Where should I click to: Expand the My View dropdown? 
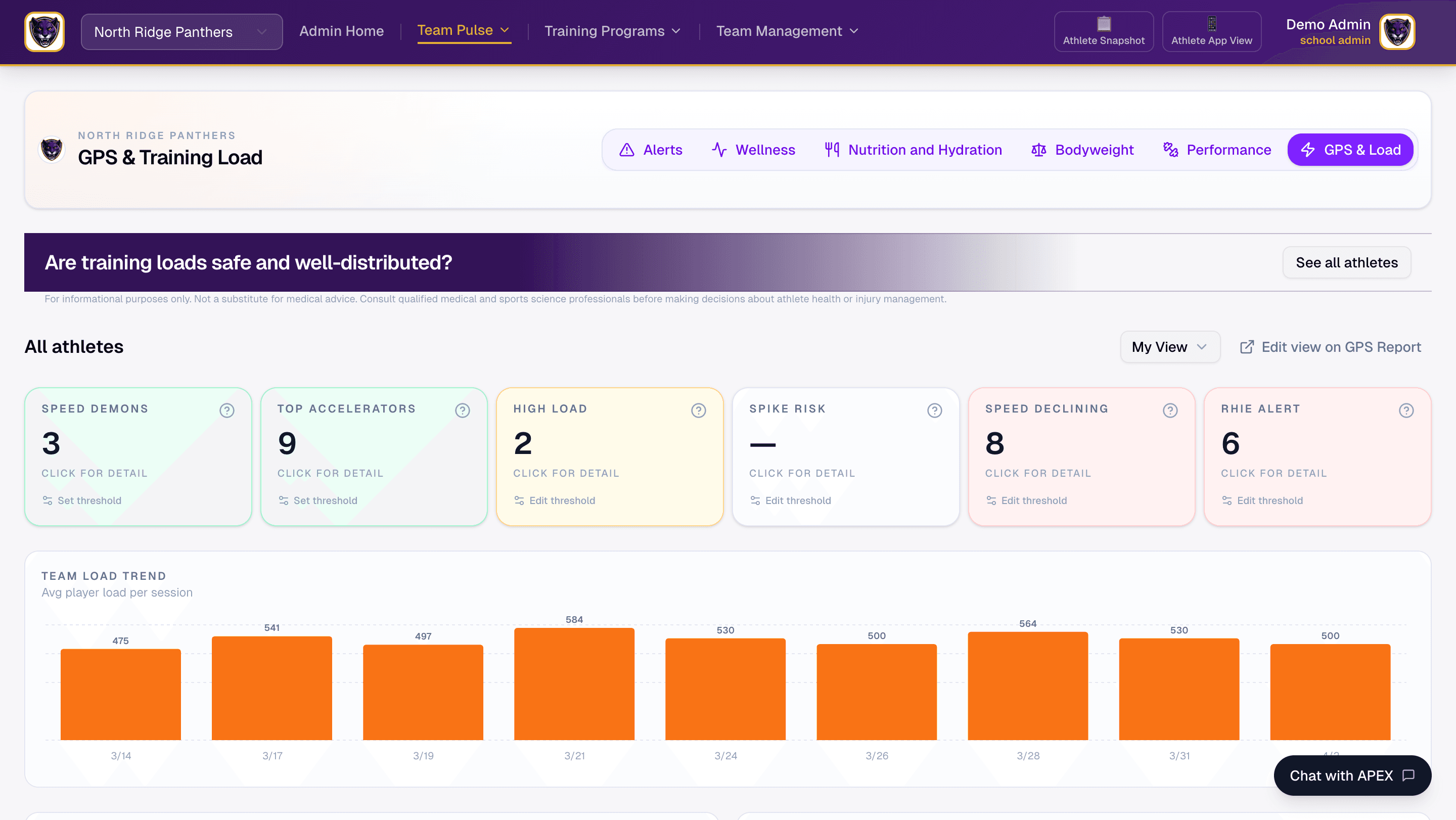click(1169, 347)
